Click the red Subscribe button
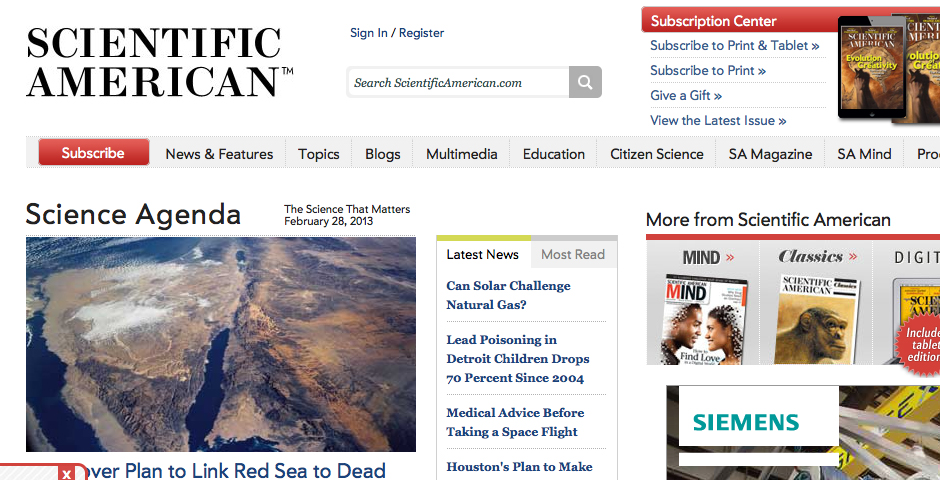 click(94, 152)
